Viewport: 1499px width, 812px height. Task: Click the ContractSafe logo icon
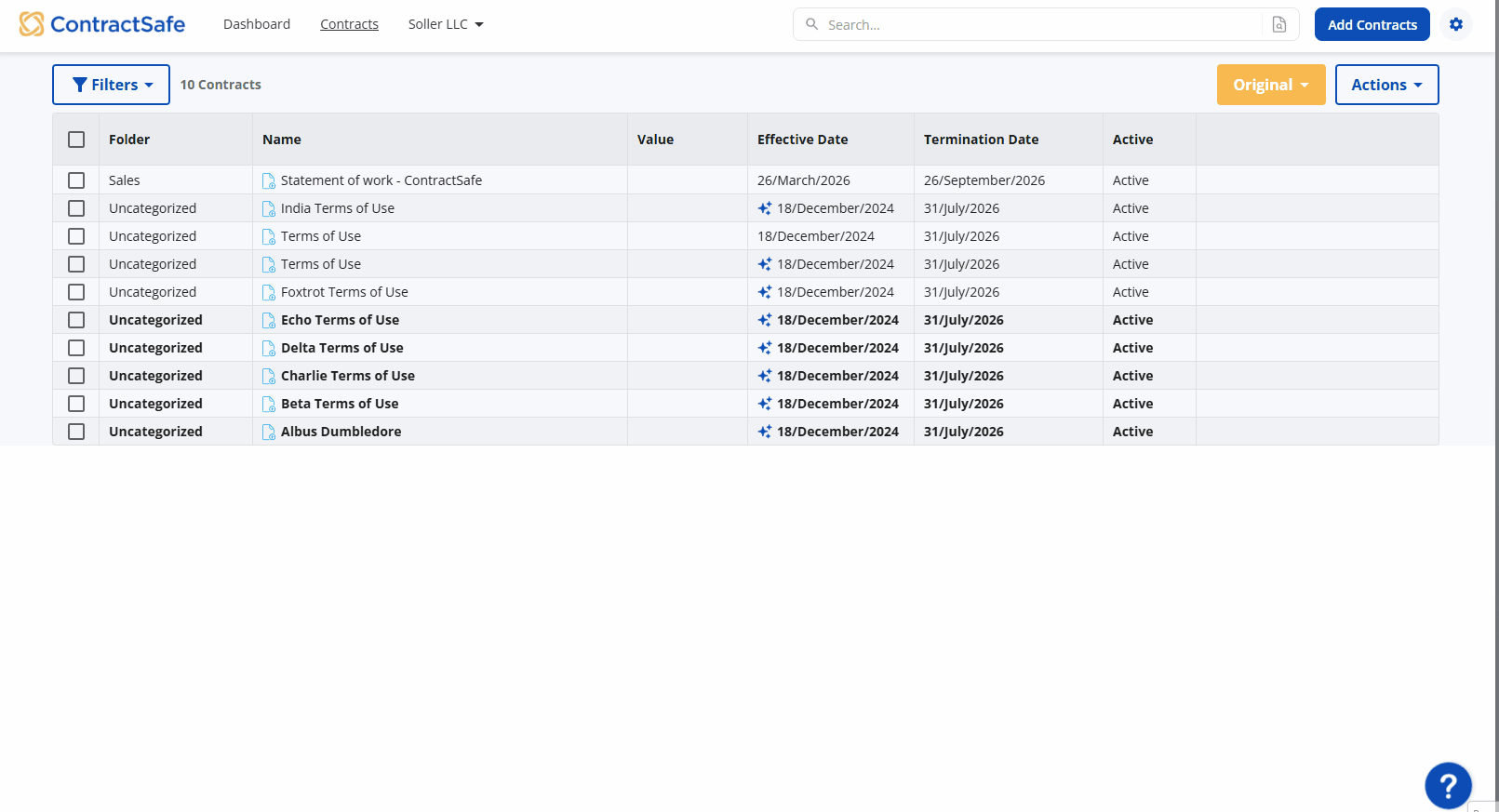32,24
